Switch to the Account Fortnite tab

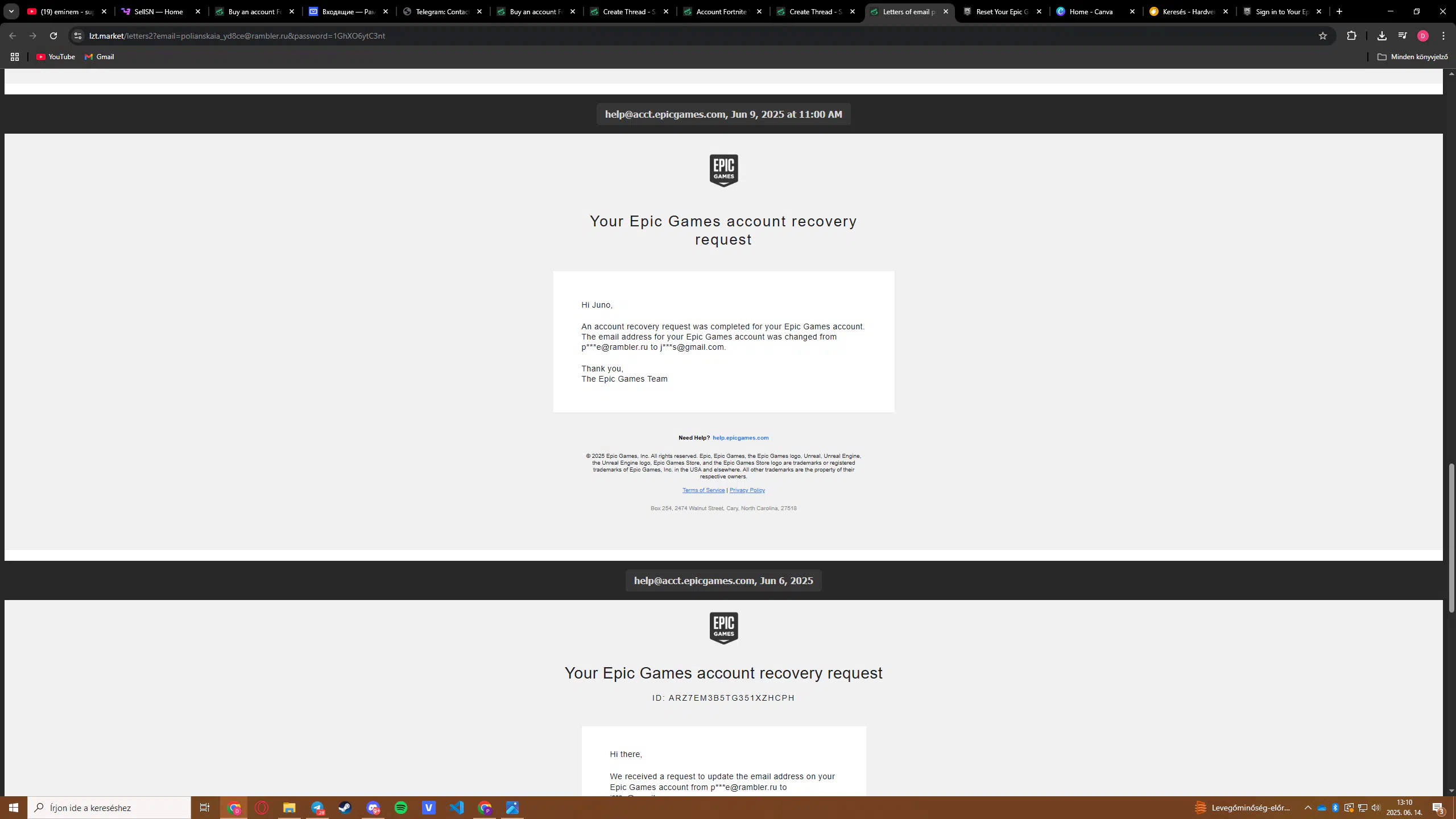[x=723, y=11]
